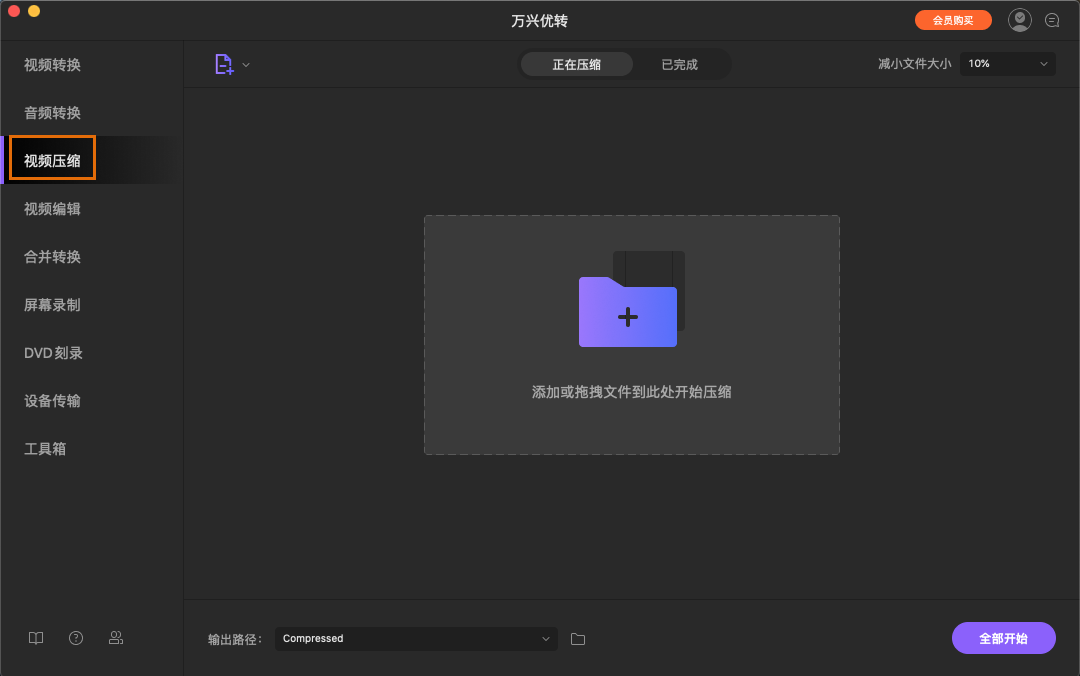Select 音频转换 in the sidebar
The width and height of the screenshot is (1080, 676).
pyautogui.click(x=51, y=112)
